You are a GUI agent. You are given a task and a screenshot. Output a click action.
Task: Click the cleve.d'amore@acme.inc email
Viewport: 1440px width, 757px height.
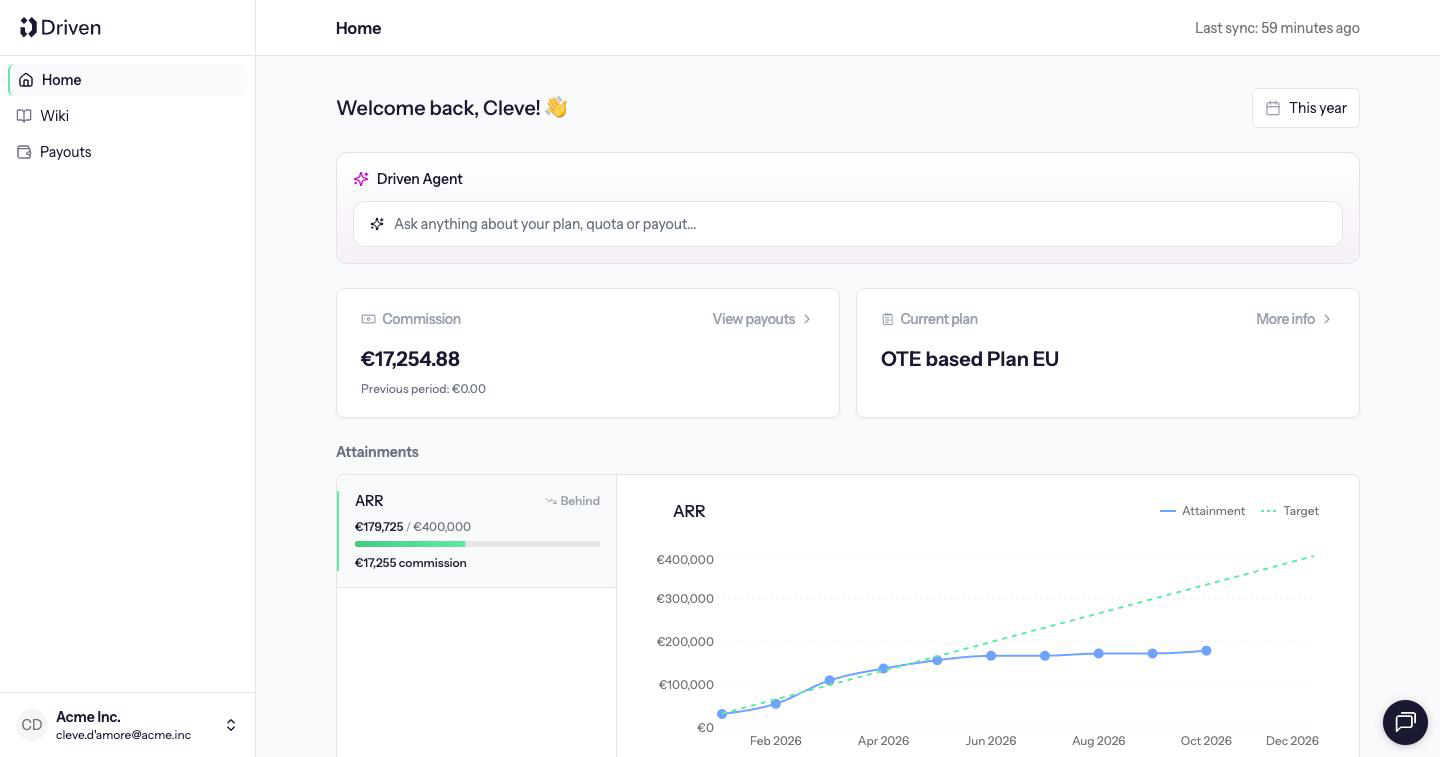(x=123, y=735)
